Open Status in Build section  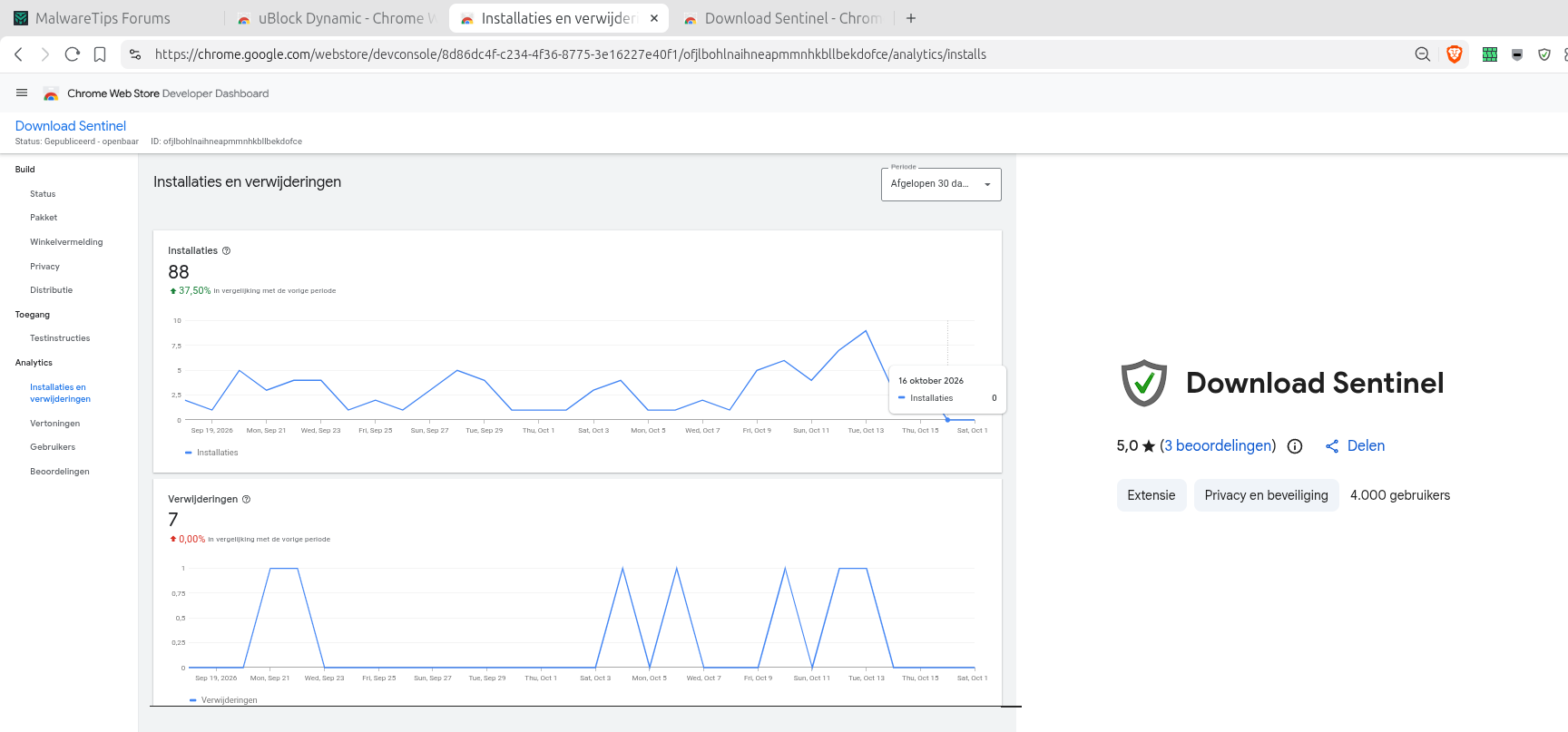point(43,194)
